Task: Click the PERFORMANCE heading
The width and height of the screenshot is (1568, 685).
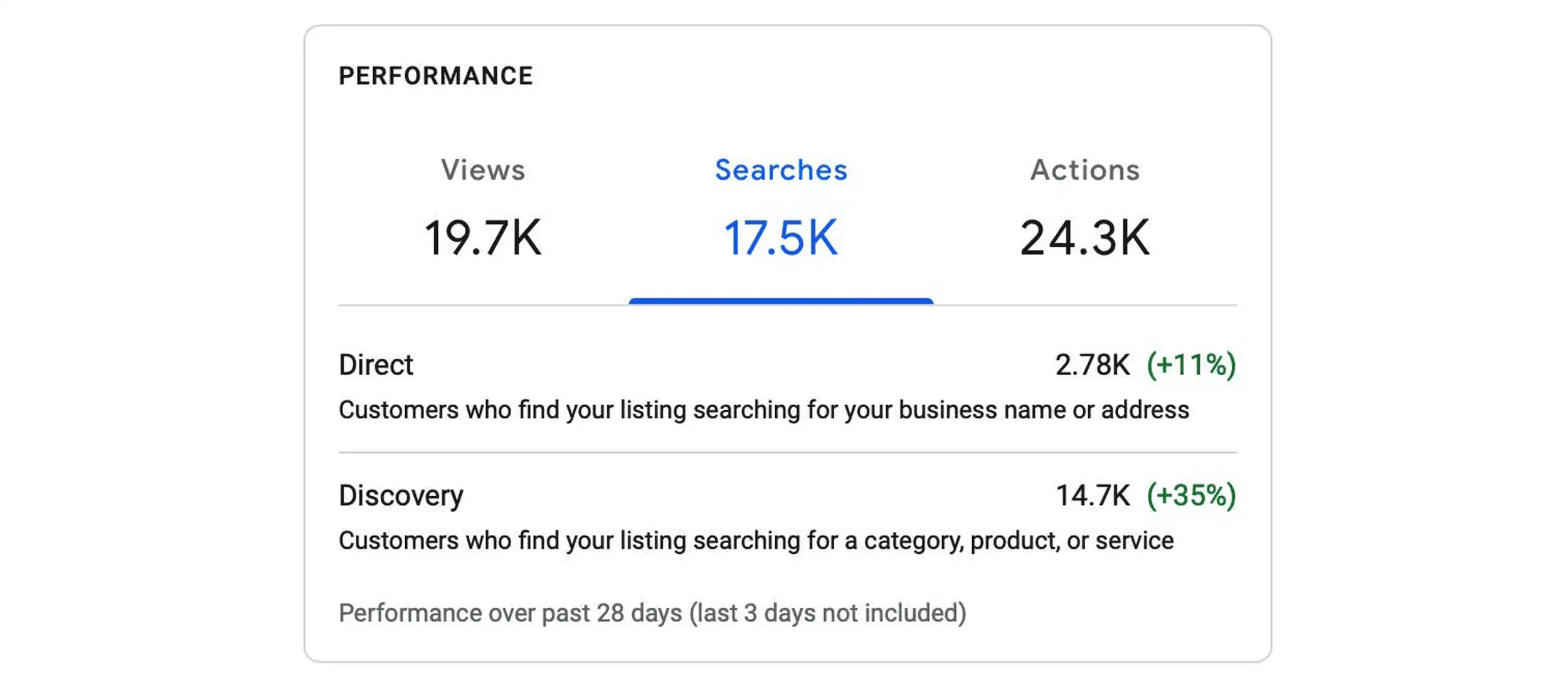Action: tap(436, 76)
